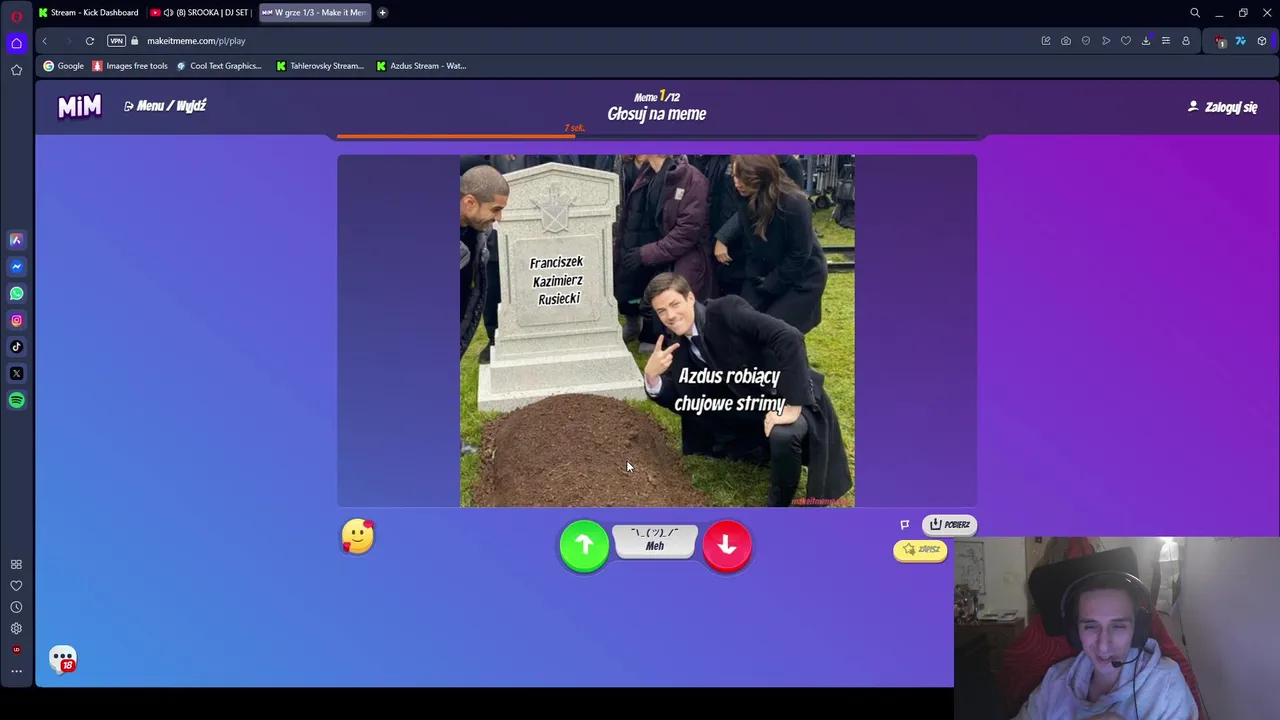Open sidebar history clock icon
This screenshot has height=720, width=1280.
coord(16,607)
